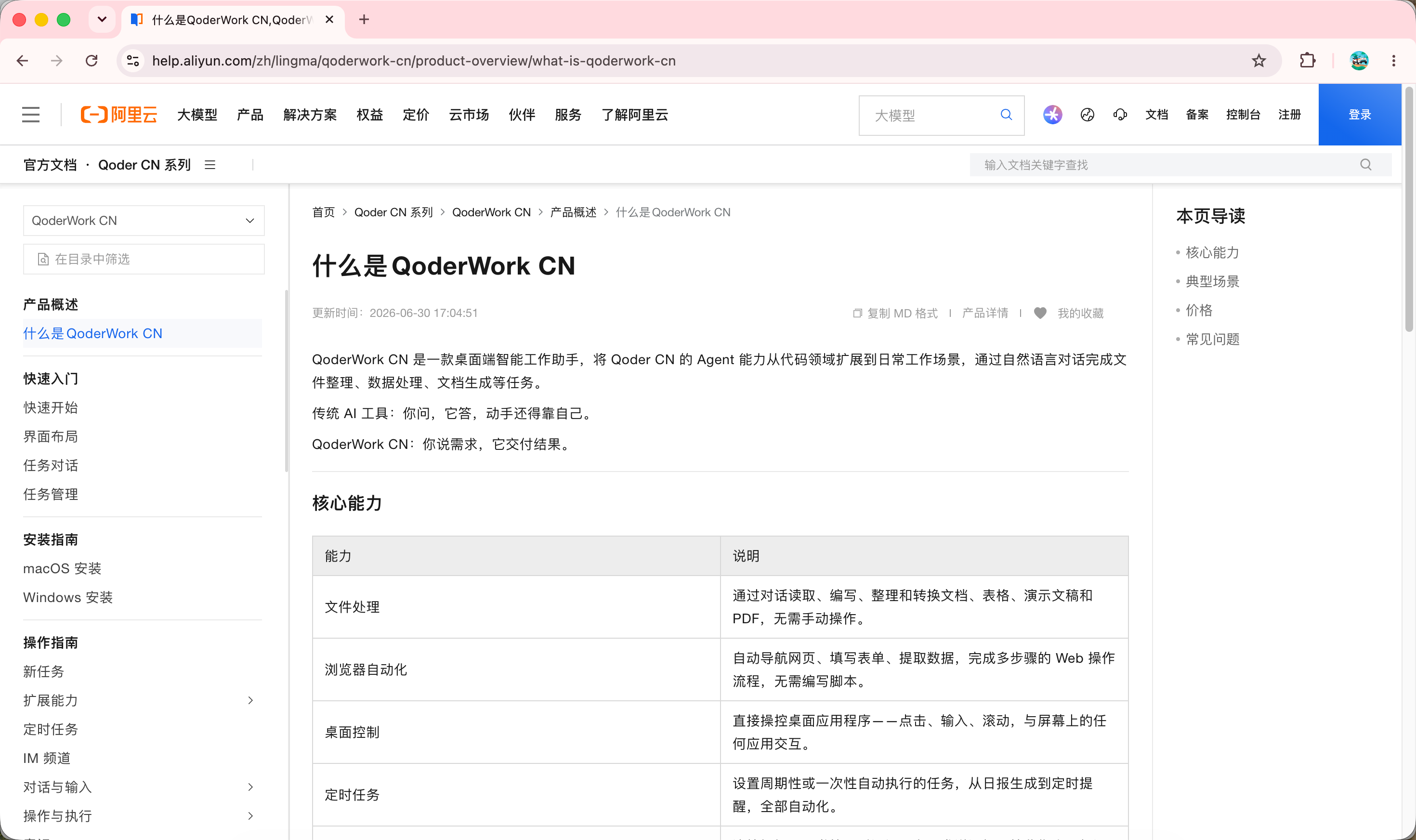Toggle the Qoder CN 系列 list icon
The height and width of the screenshot is (840, 1416).
(210, 165)
